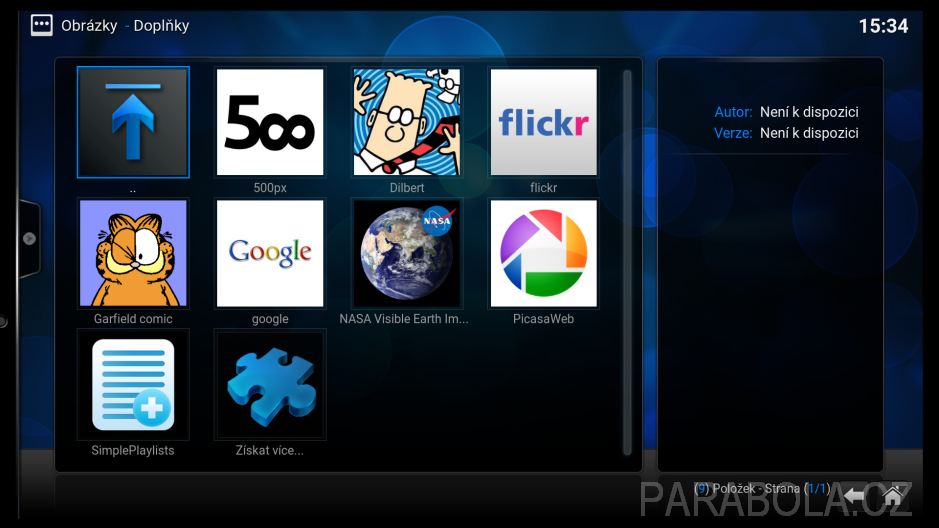Screen dimensions: 939x528
Task: Select the 'PicasaWeb' caption label
Action: click(544, 319)
